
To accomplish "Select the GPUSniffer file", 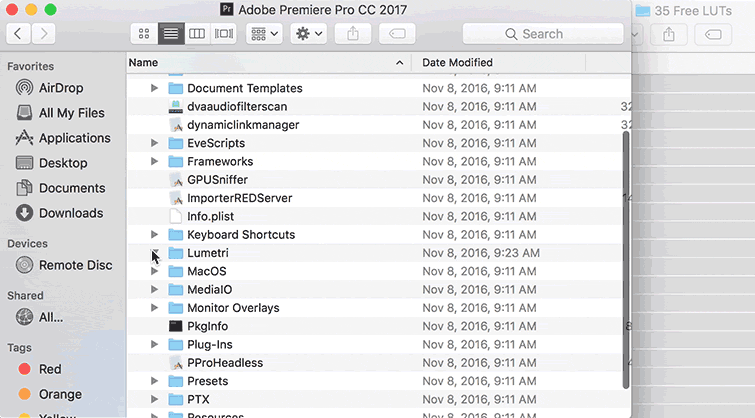I will [x=215, y=180].
